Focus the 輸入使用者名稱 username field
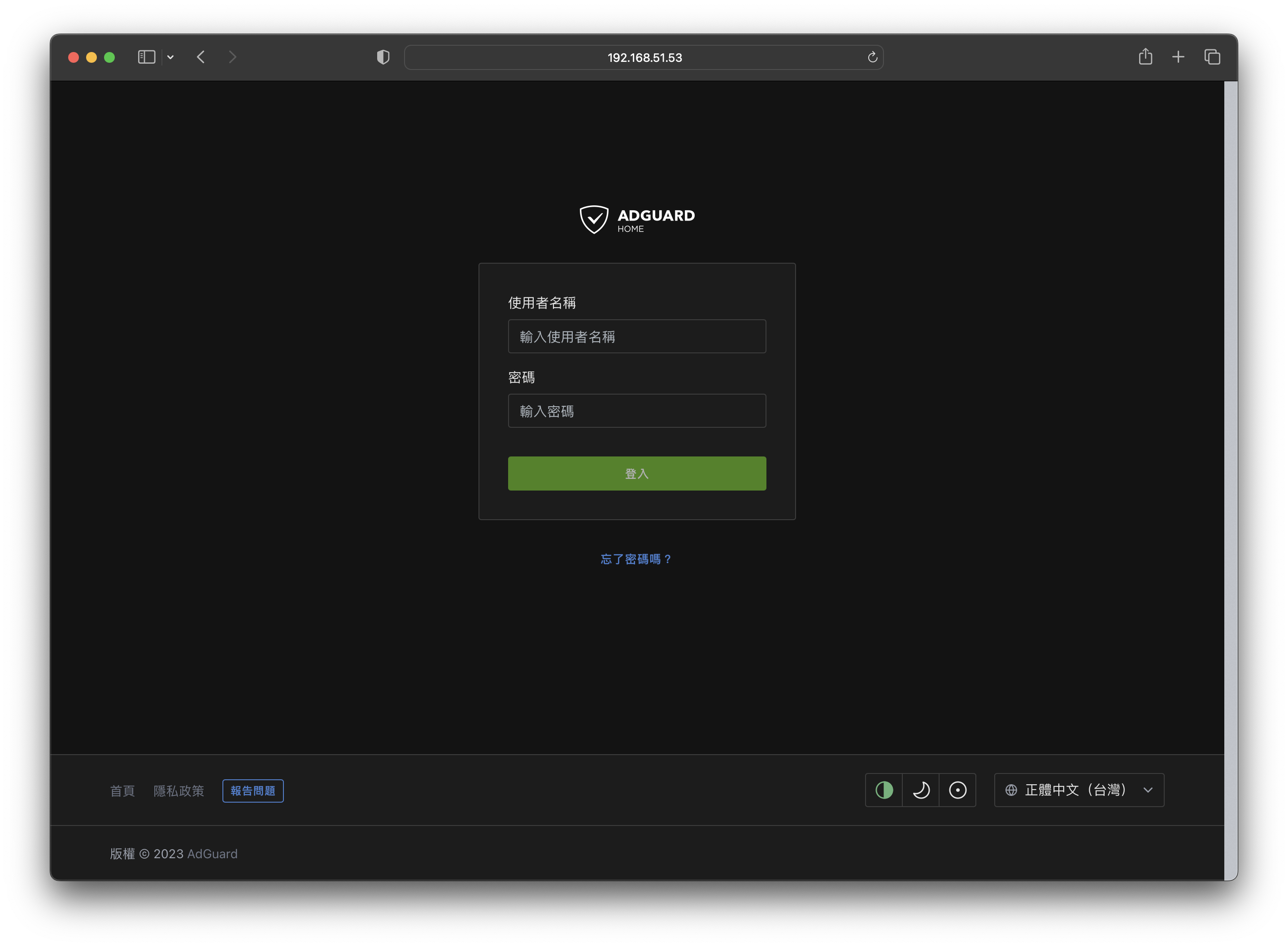The width and height of the screenshot is (1288, 947). [x=636, y=336]
